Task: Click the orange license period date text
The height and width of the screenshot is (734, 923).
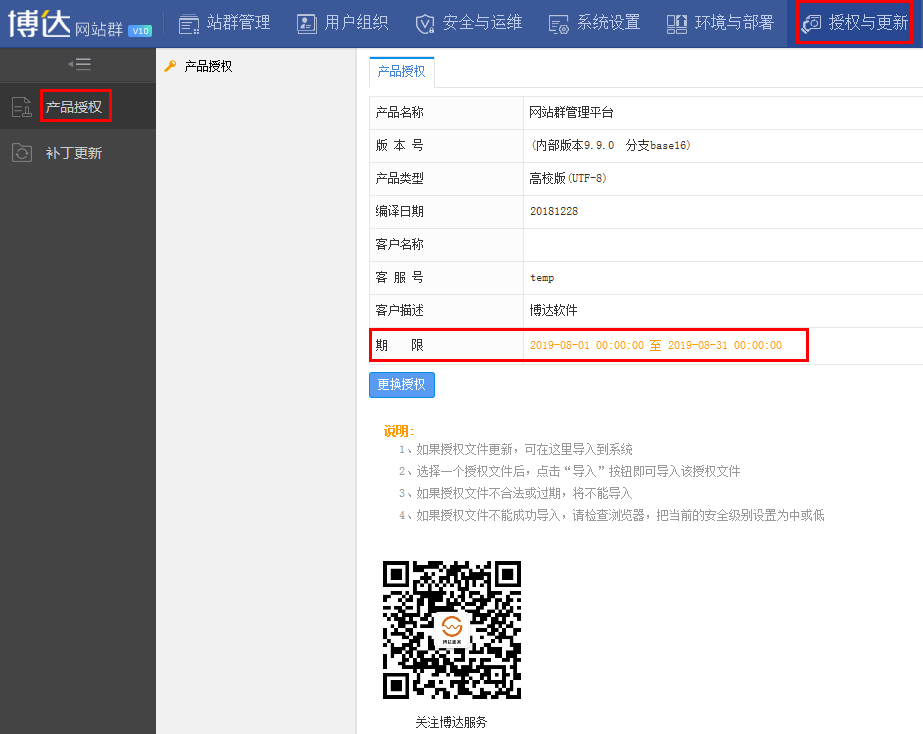Action: pos(655,345)
